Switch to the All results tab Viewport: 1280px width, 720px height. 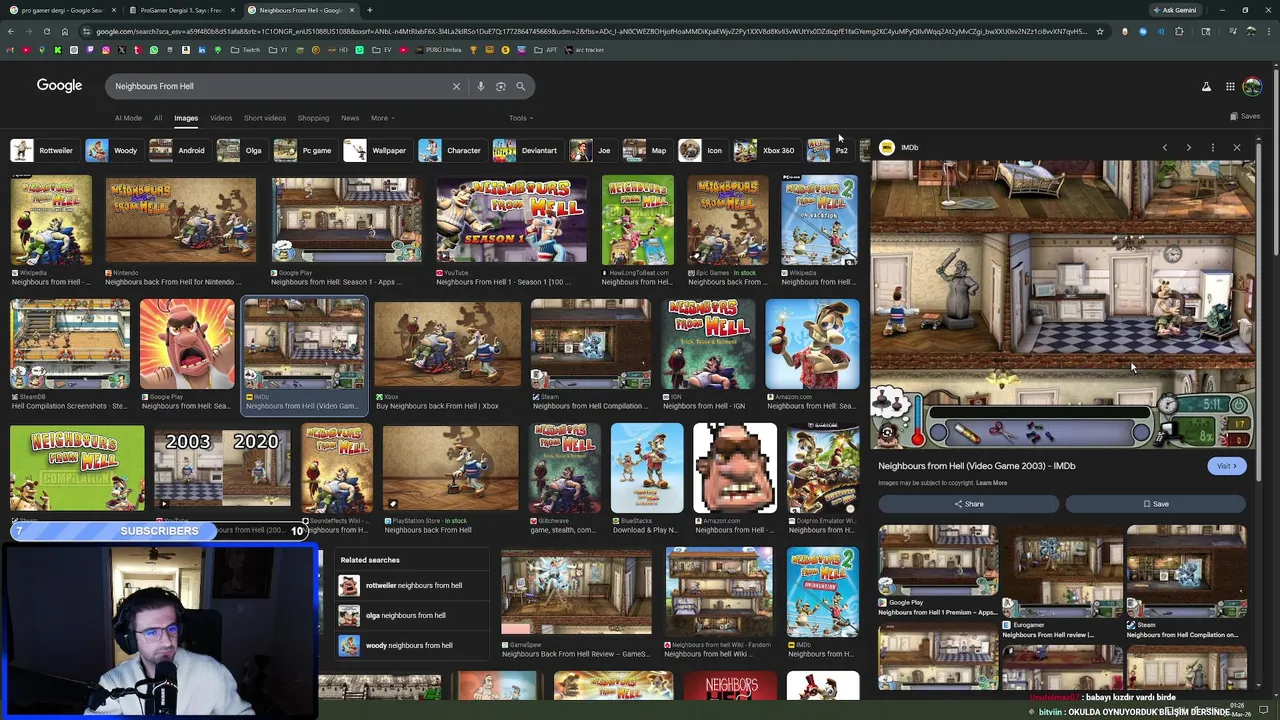(157, 118)
